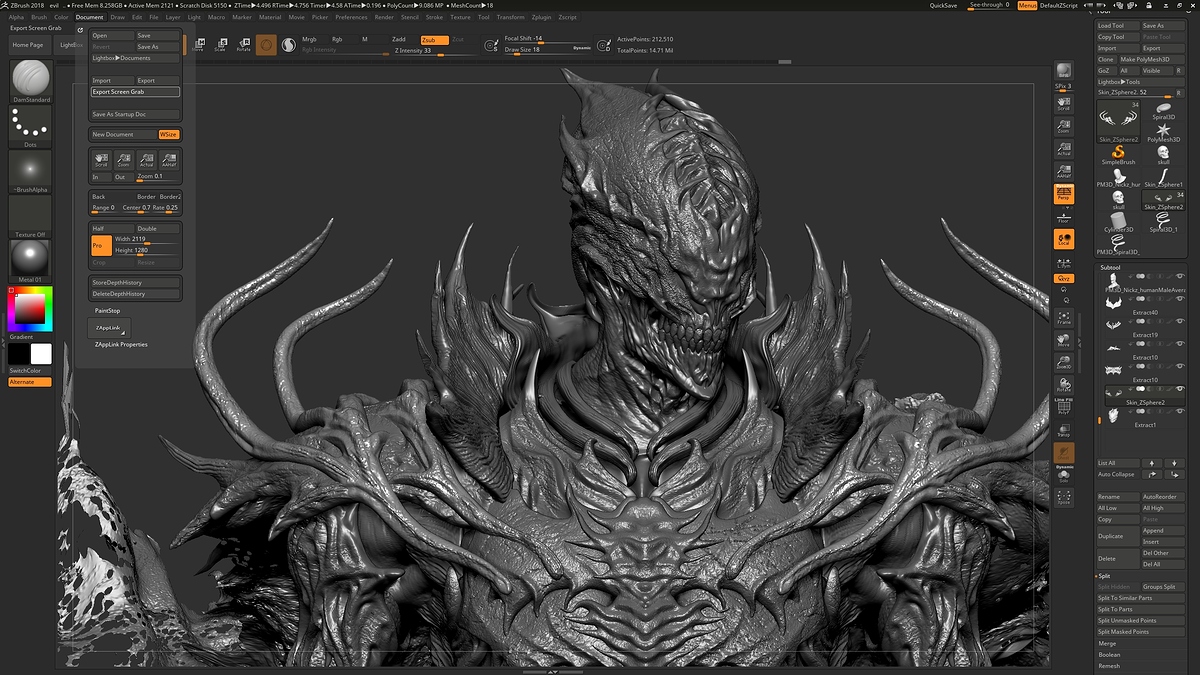Toggle Persp perspective view

1064,195
